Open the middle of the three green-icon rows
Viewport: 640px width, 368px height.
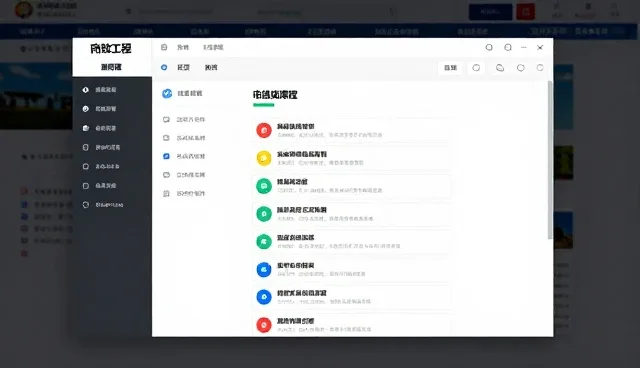tap(352, 213)
